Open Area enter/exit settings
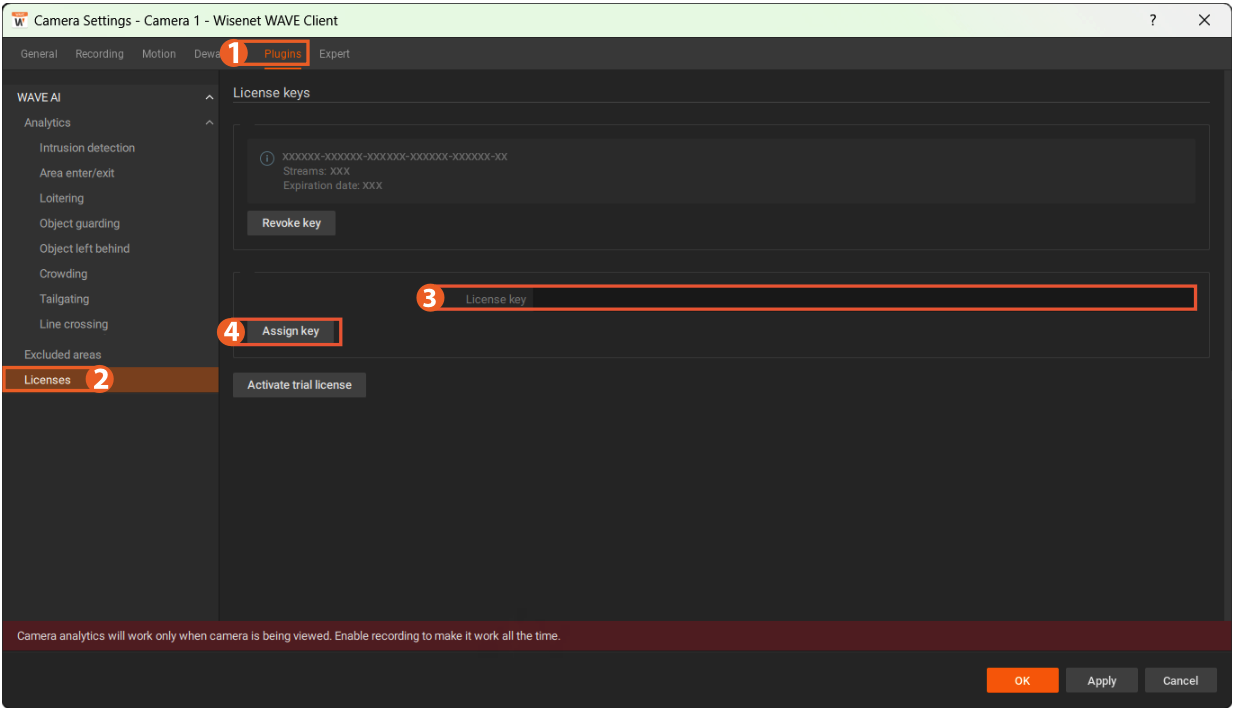 pos(77,173)
